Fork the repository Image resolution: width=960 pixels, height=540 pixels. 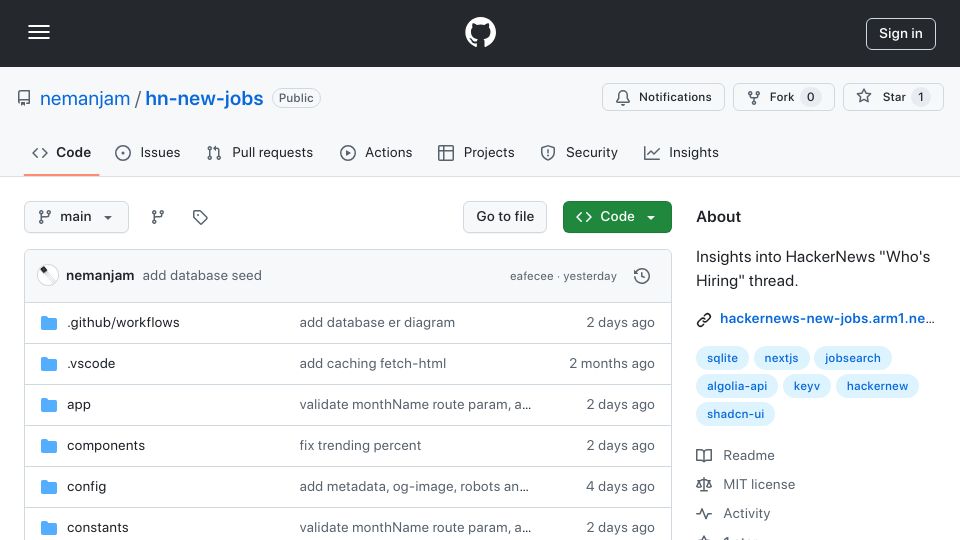[x=783, y=97]
